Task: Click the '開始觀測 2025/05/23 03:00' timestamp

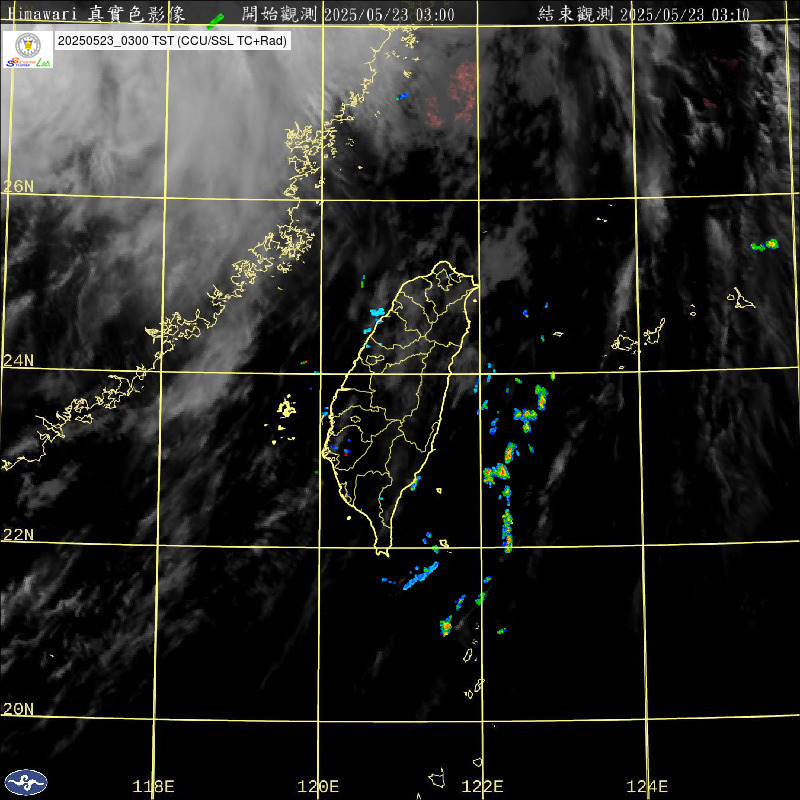Action: pyautogui.click(x=348, y=14)
